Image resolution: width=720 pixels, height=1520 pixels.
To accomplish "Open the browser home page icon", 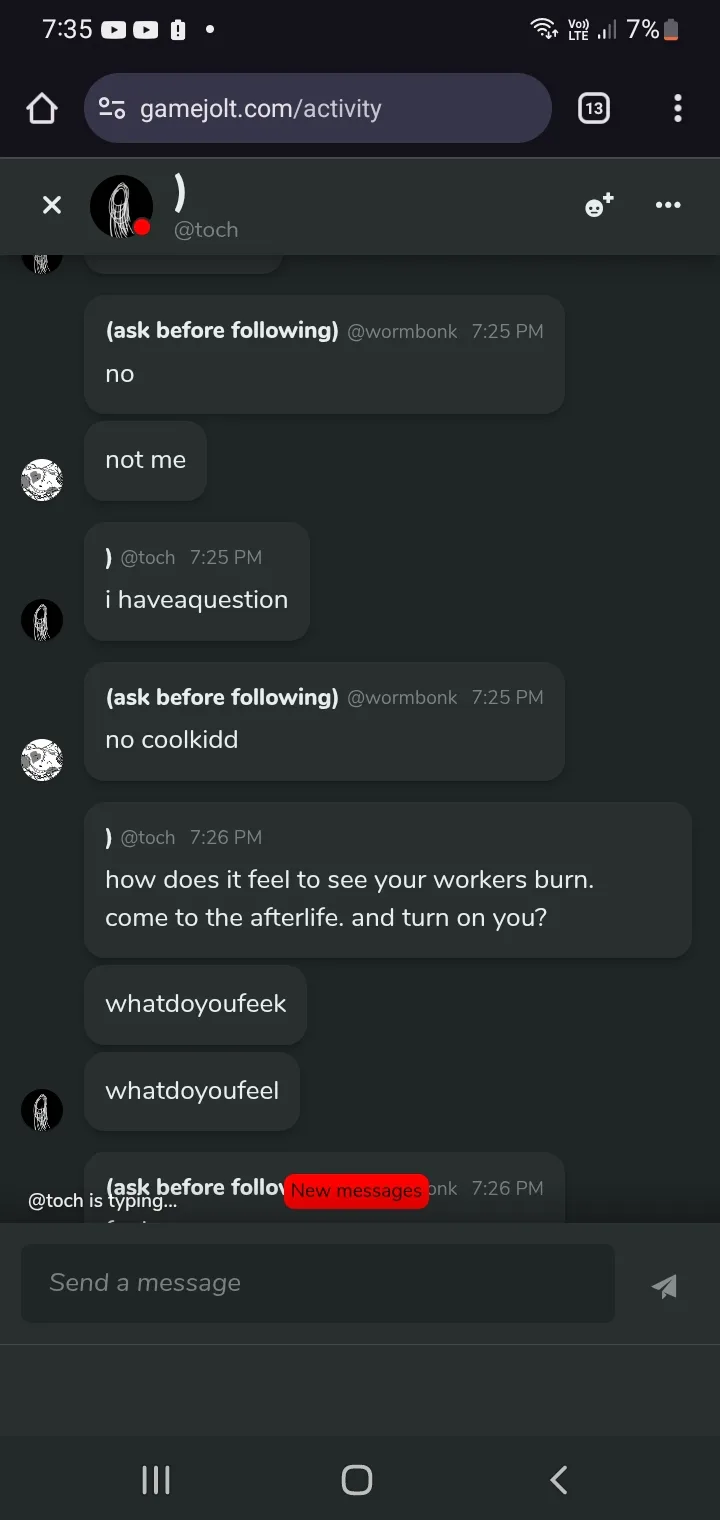I will [x=42, y=108].
